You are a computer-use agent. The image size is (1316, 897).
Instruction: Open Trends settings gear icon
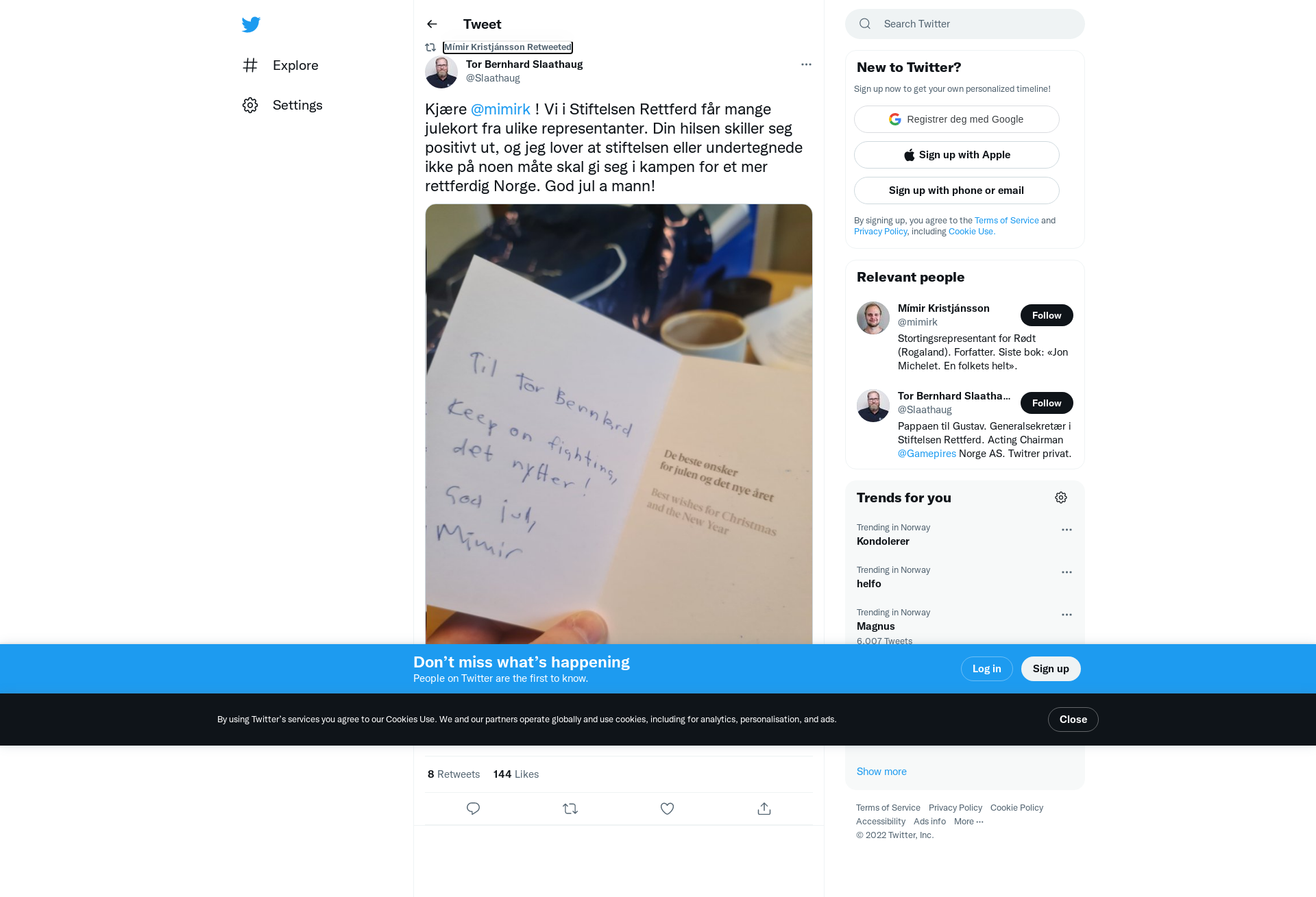pos(1061,497)
